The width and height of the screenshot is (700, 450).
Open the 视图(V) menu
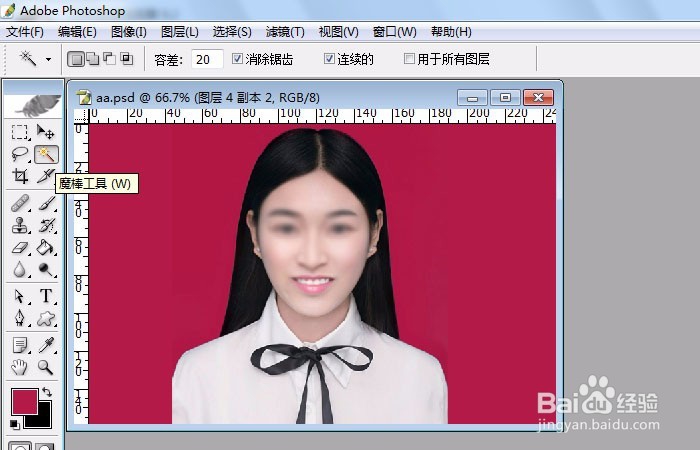click(338, 32)
